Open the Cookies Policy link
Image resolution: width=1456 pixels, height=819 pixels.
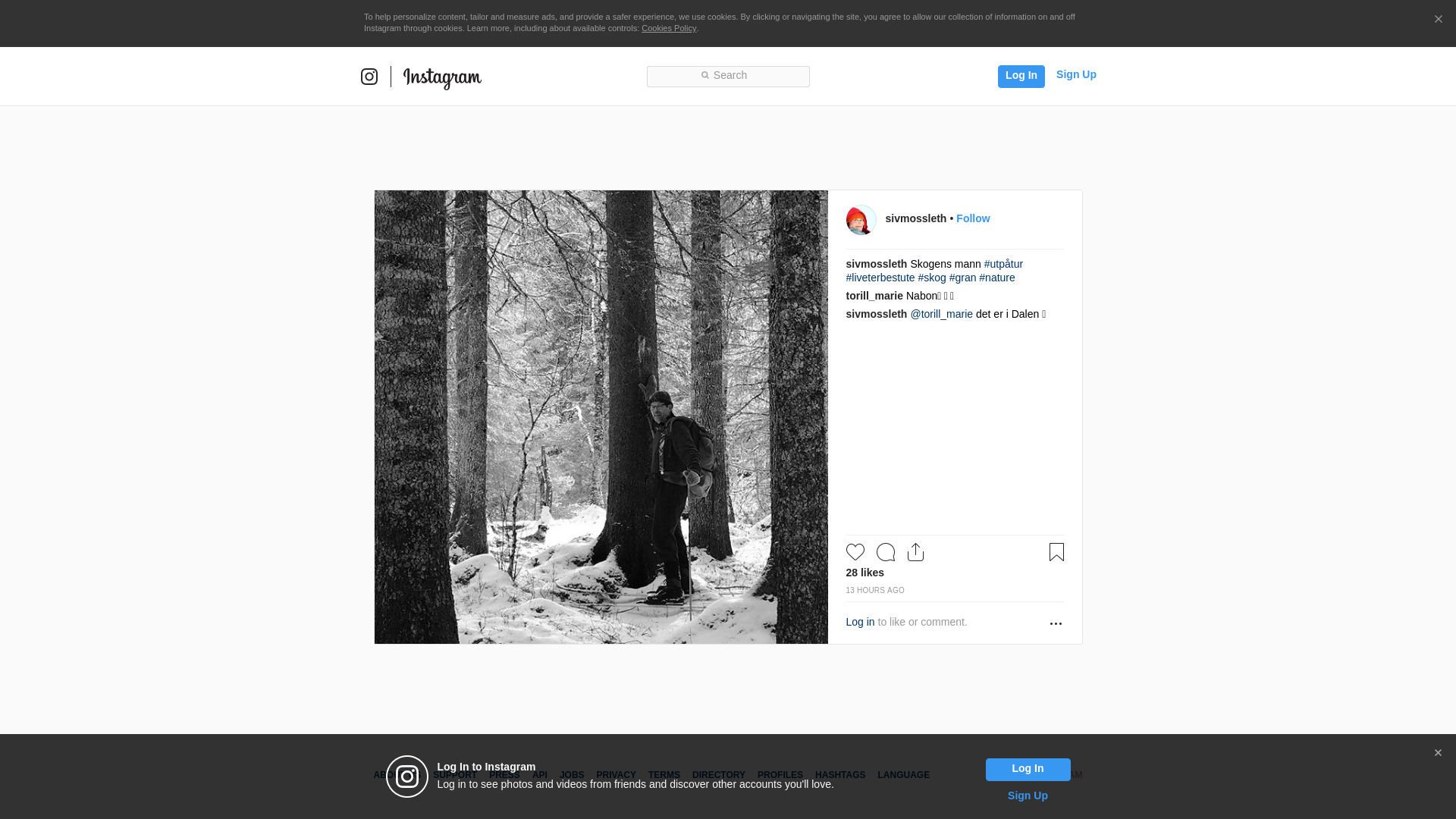(x=668, y=29)
